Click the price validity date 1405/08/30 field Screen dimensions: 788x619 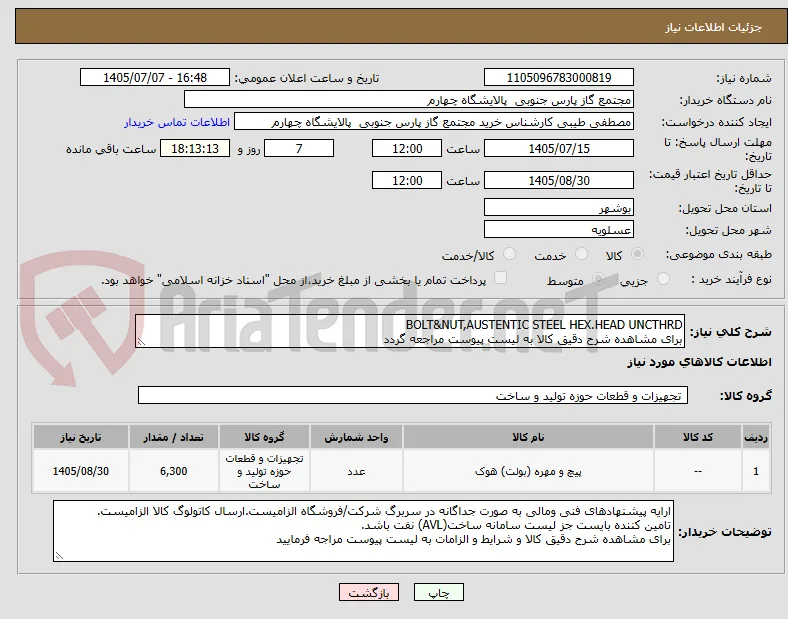[559, 180]
